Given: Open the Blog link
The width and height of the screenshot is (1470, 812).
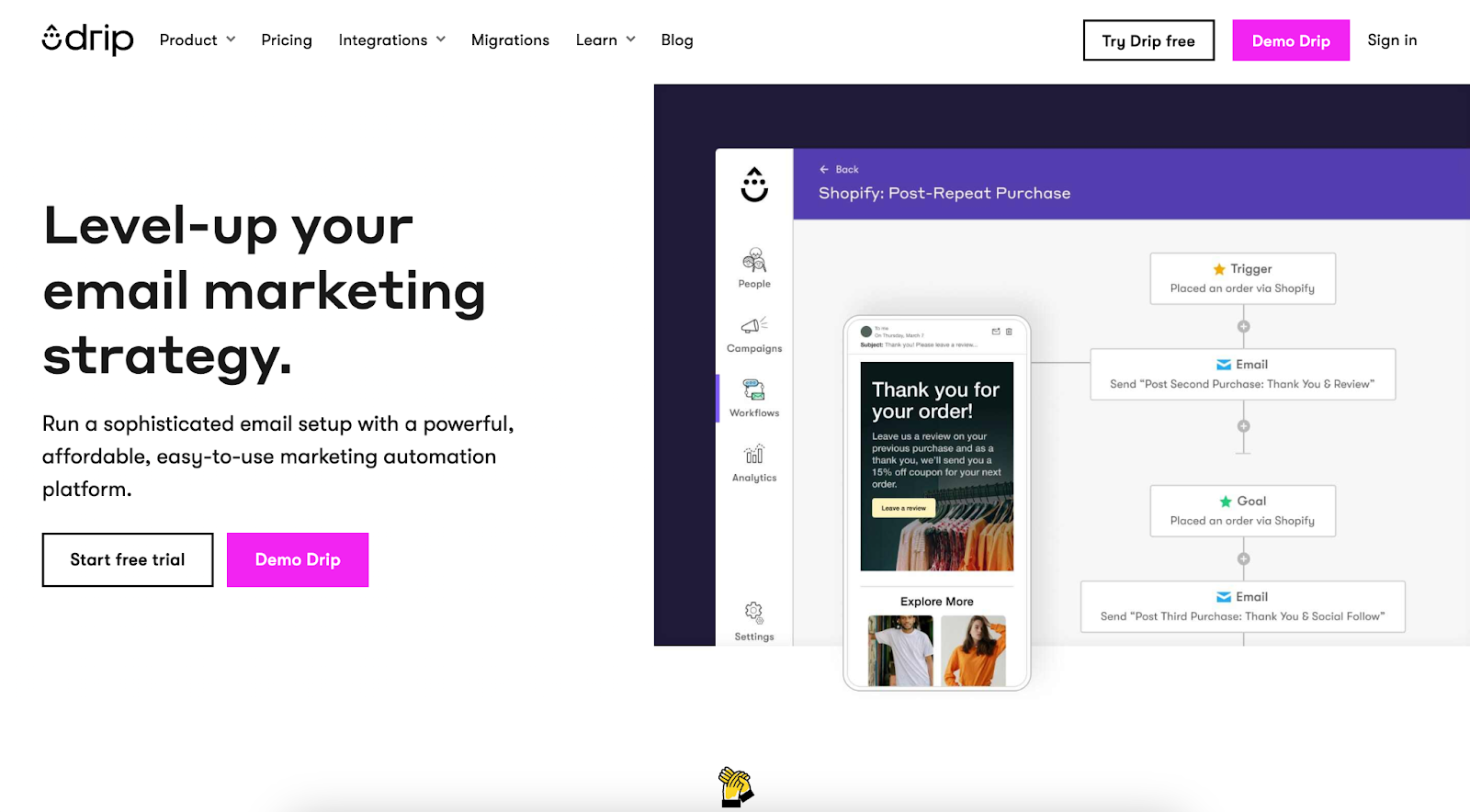Looking at the screenshot, I should point(677,39).
